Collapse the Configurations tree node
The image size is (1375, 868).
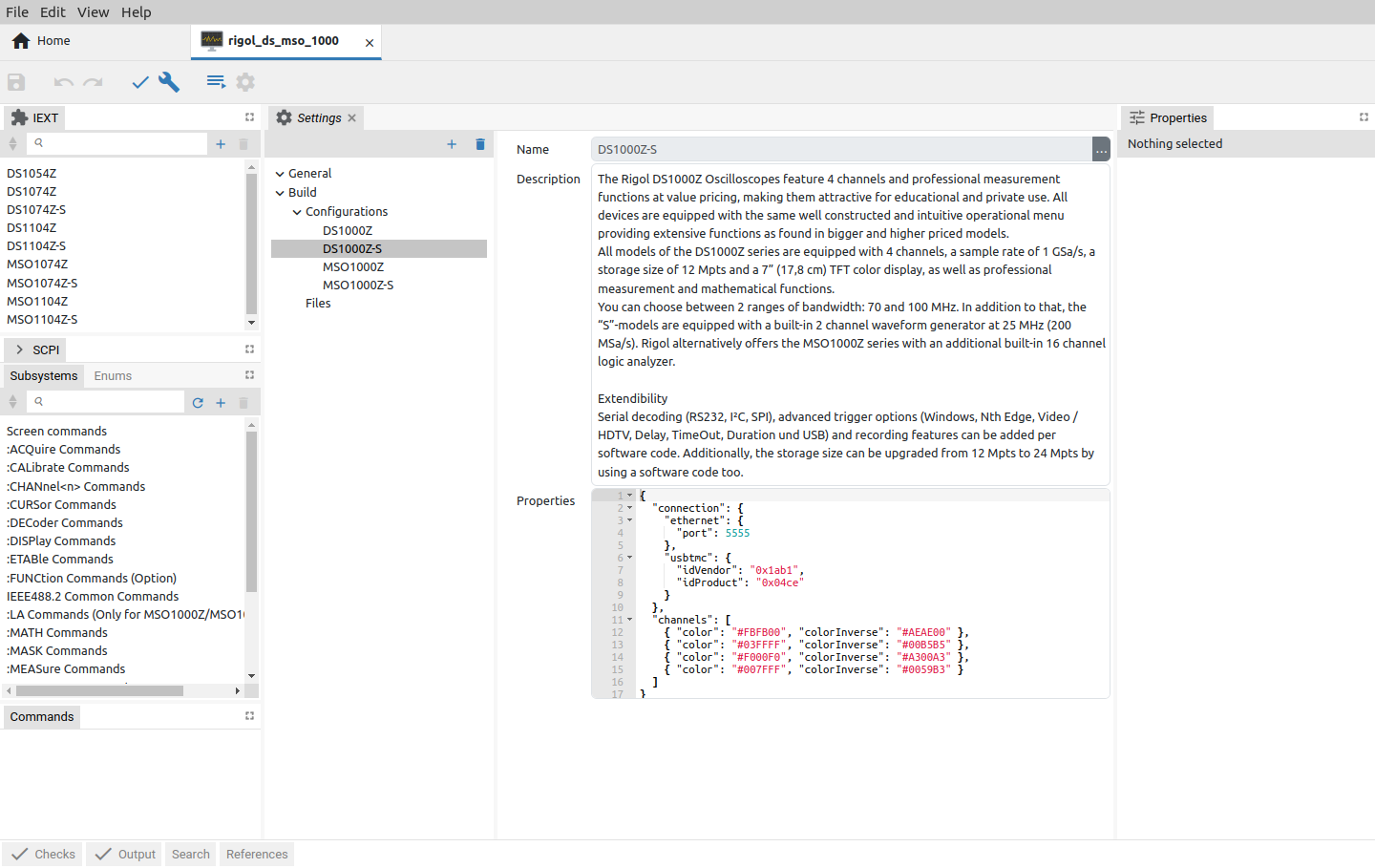[297, 212]
